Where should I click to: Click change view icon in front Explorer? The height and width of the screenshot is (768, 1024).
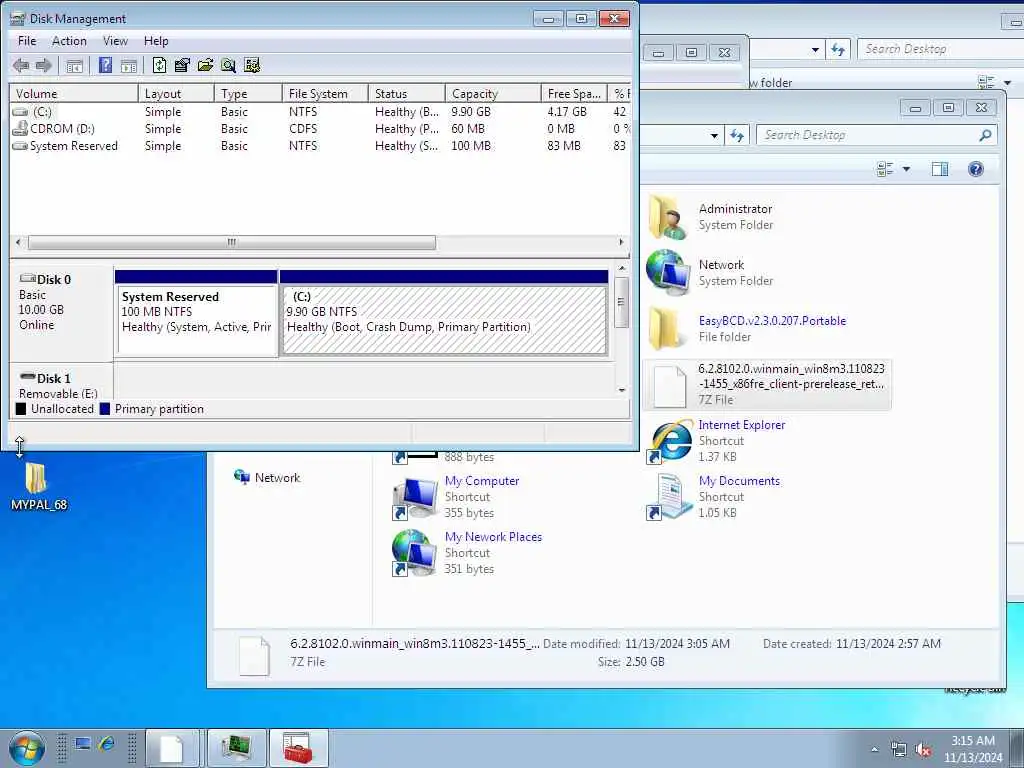tap(885, 169)
